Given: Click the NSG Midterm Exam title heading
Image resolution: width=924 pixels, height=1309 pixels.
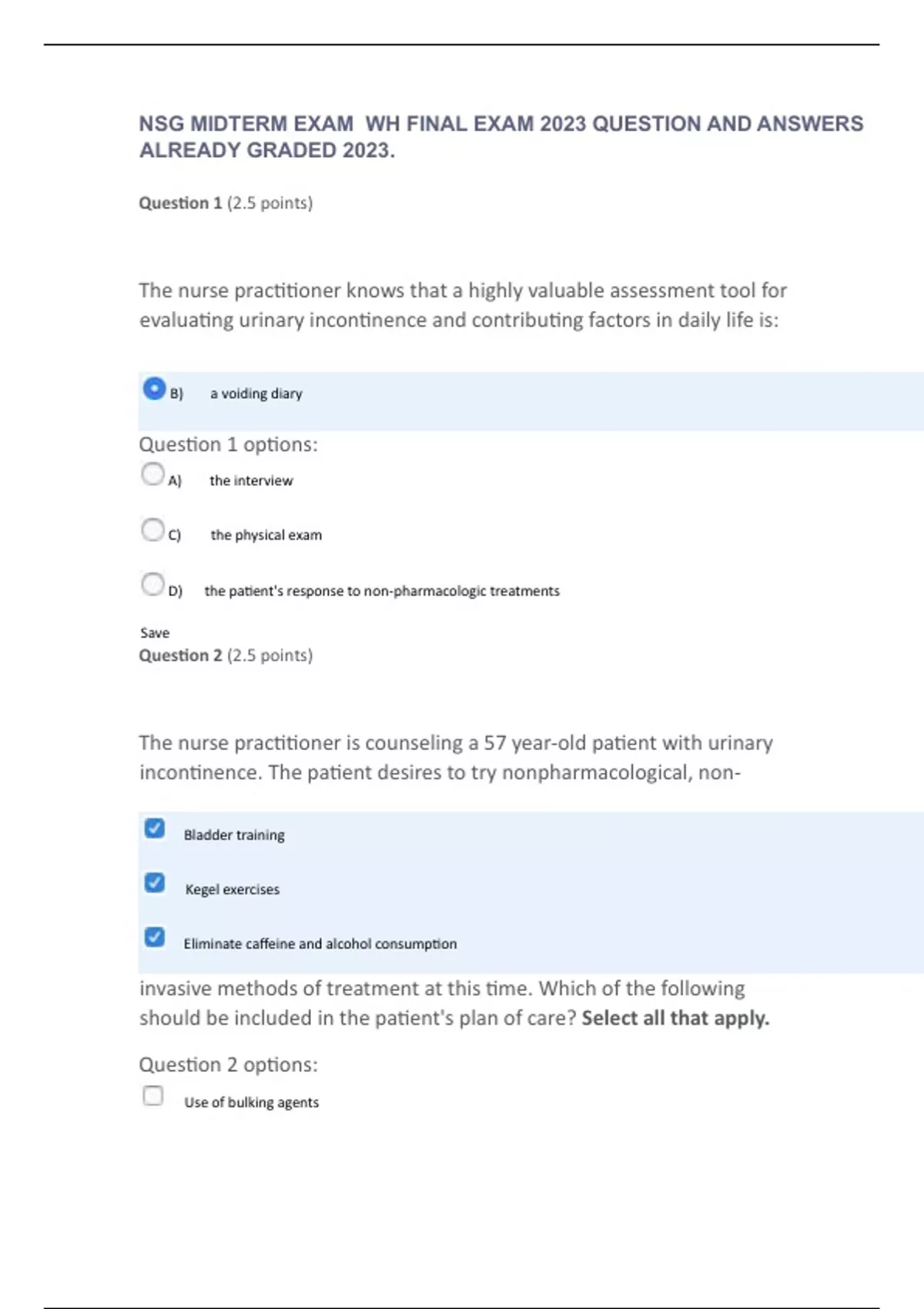Looking at the screenshot, I should pyautogui.click(x=500, y=136).
